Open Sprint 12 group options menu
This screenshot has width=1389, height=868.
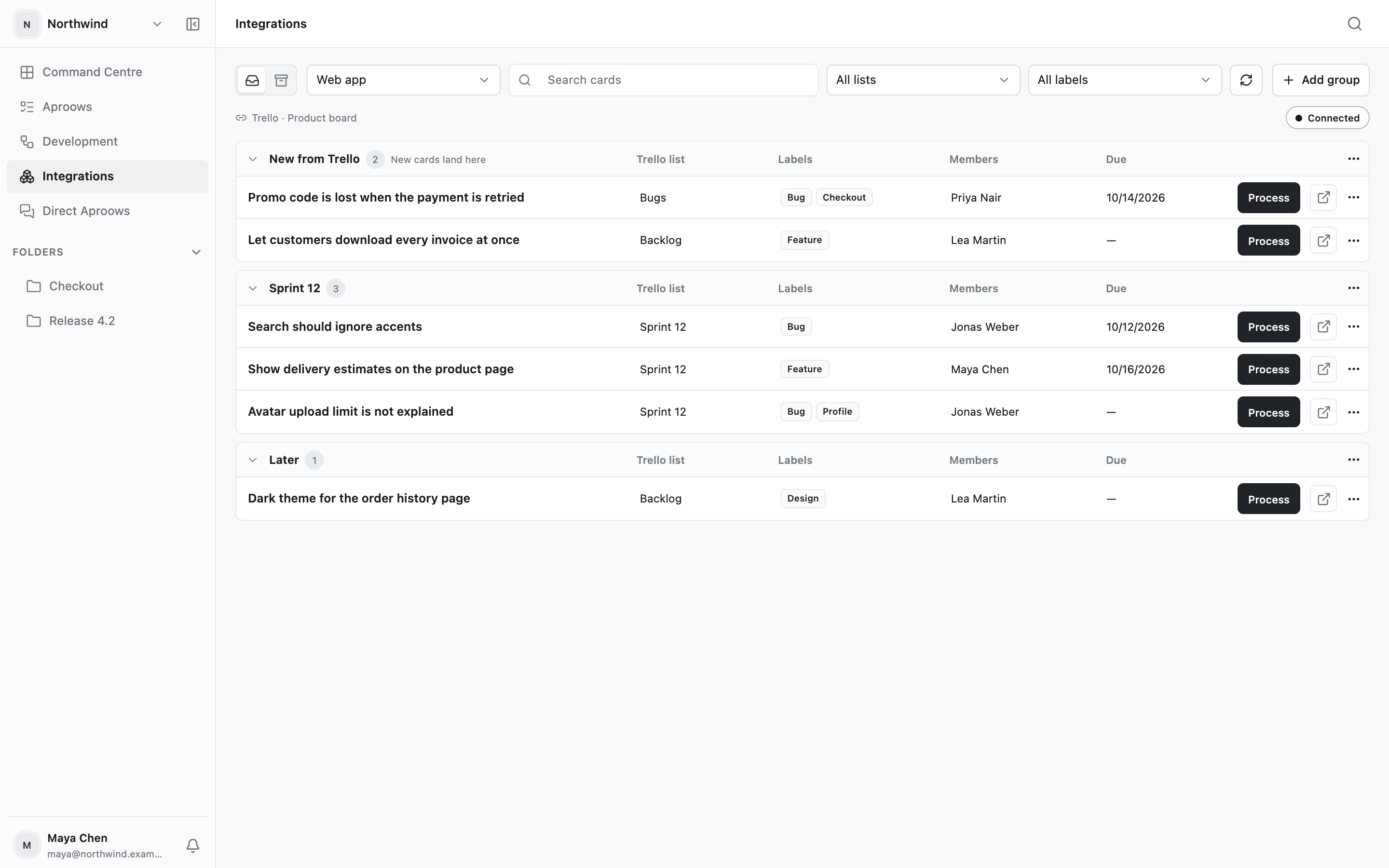1353,288
